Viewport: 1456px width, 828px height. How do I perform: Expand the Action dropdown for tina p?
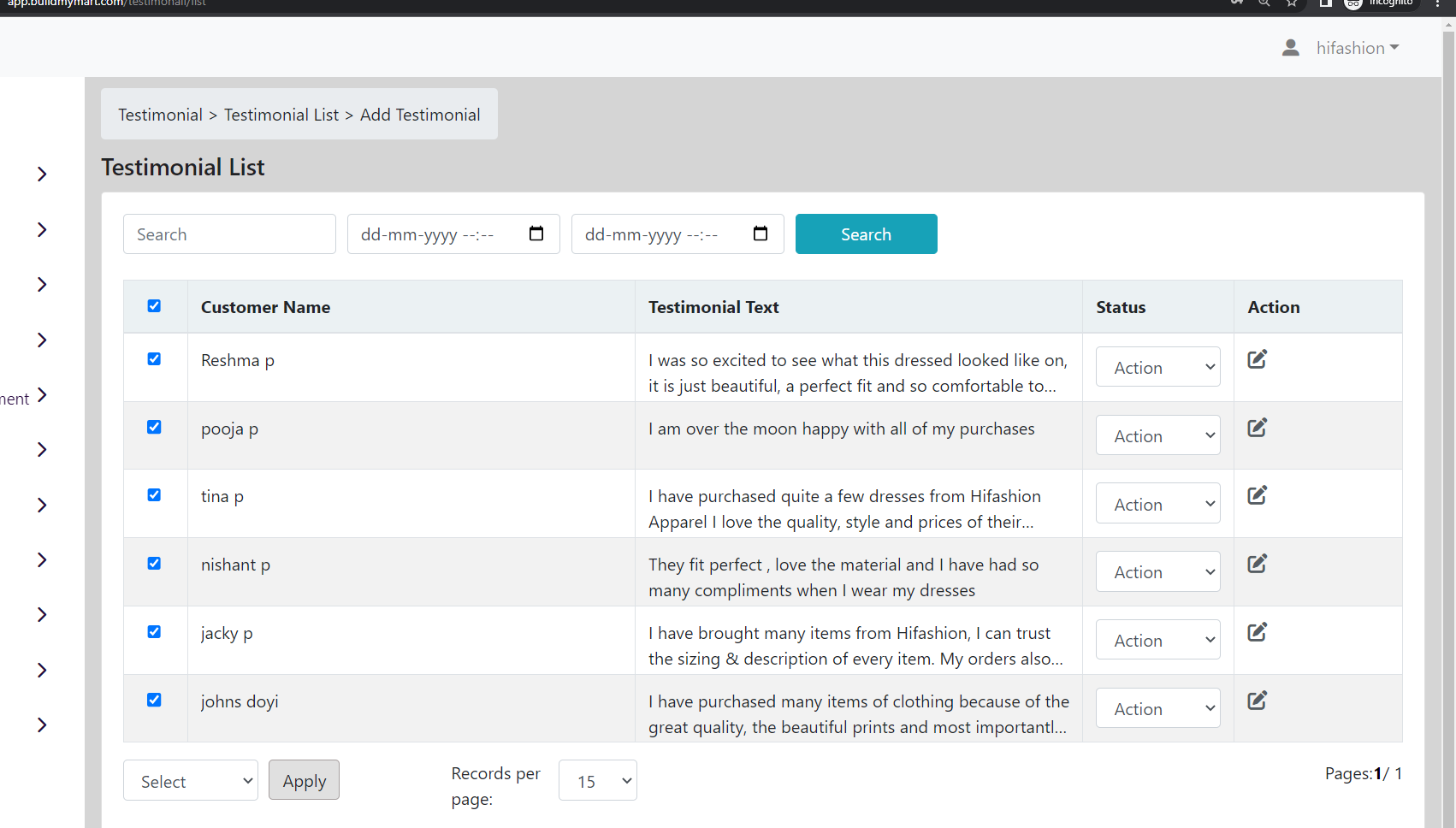click(x=1157, y=504)
